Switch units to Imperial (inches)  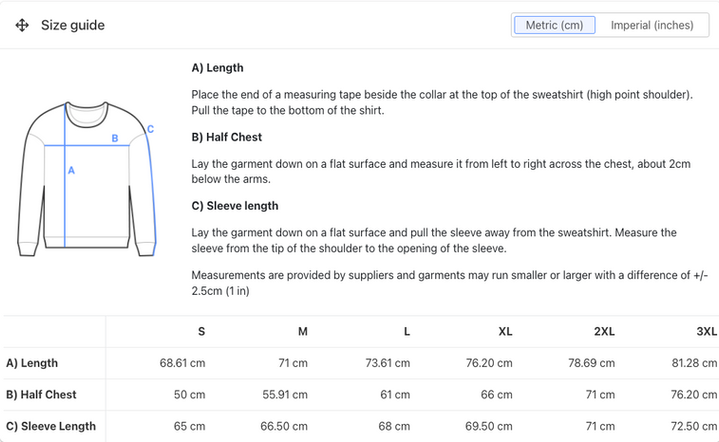[652, 25]
